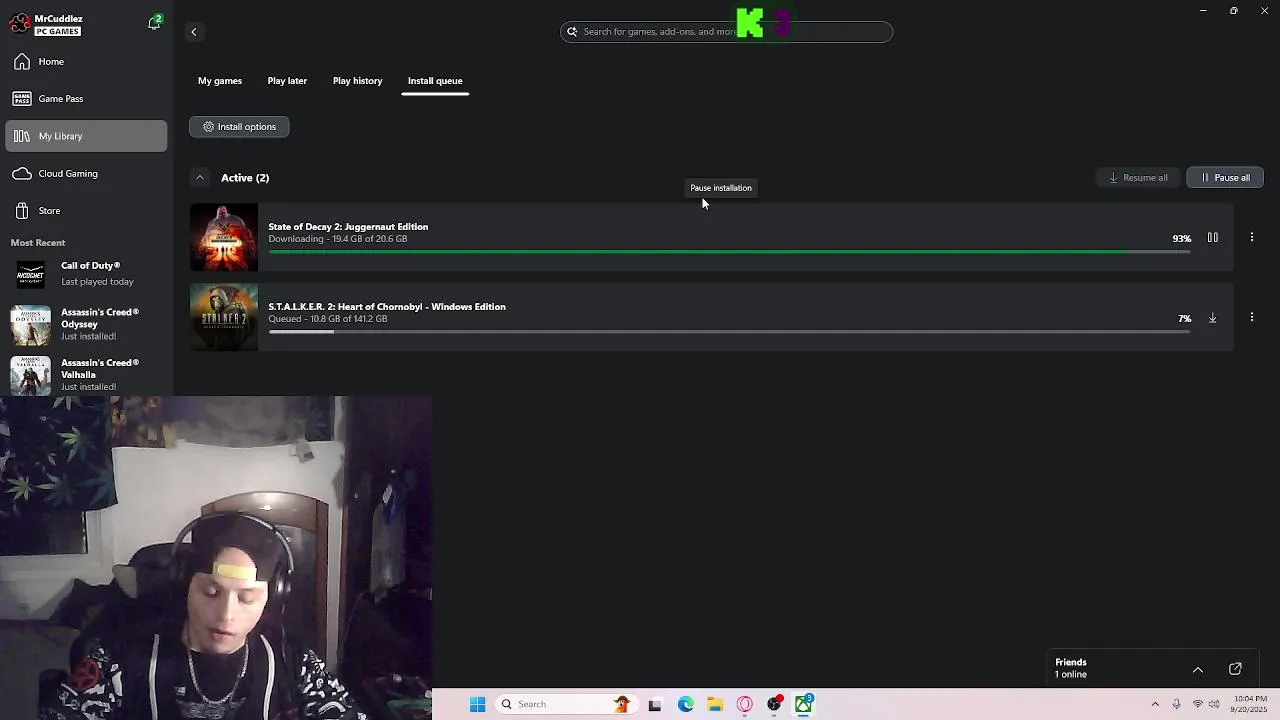
Task: Click Xbox app taskbar icon
Action: (804, 705)
